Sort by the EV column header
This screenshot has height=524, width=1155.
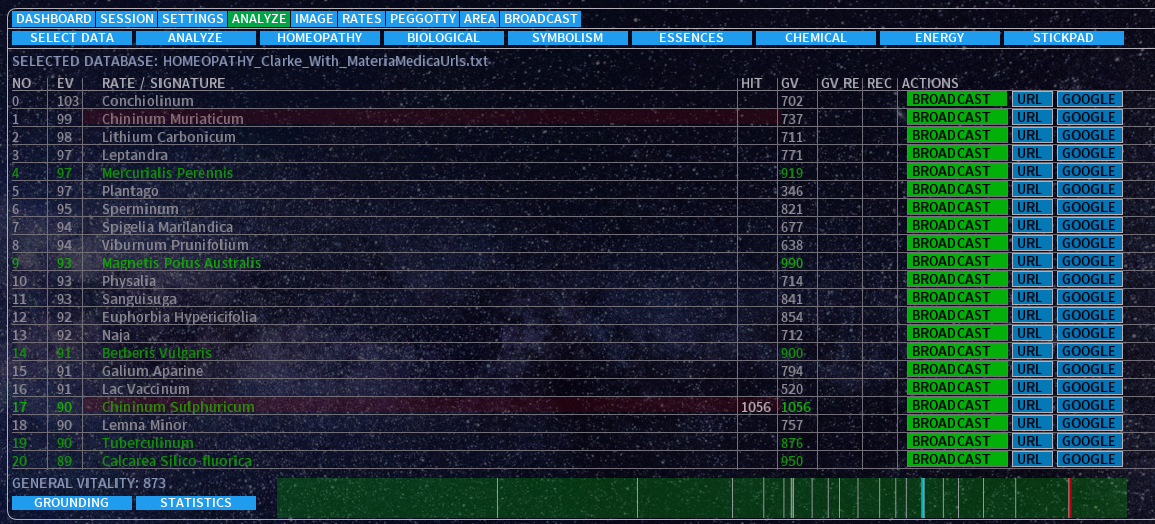pyautogui.click(x=65, y=83)
